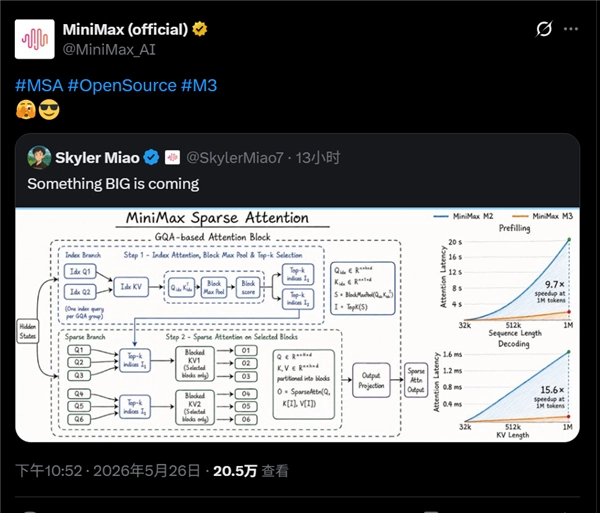600x513 pixels.
Task: Click the MiniMax (official) display name
Action: click(x=125, y=29)
